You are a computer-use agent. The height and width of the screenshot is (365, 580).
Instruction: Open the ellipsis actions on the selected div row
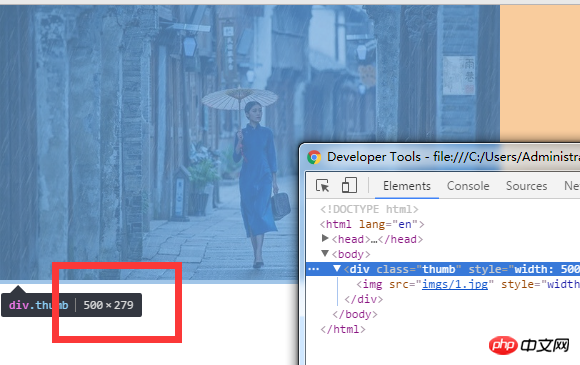(x=314, y=269)
